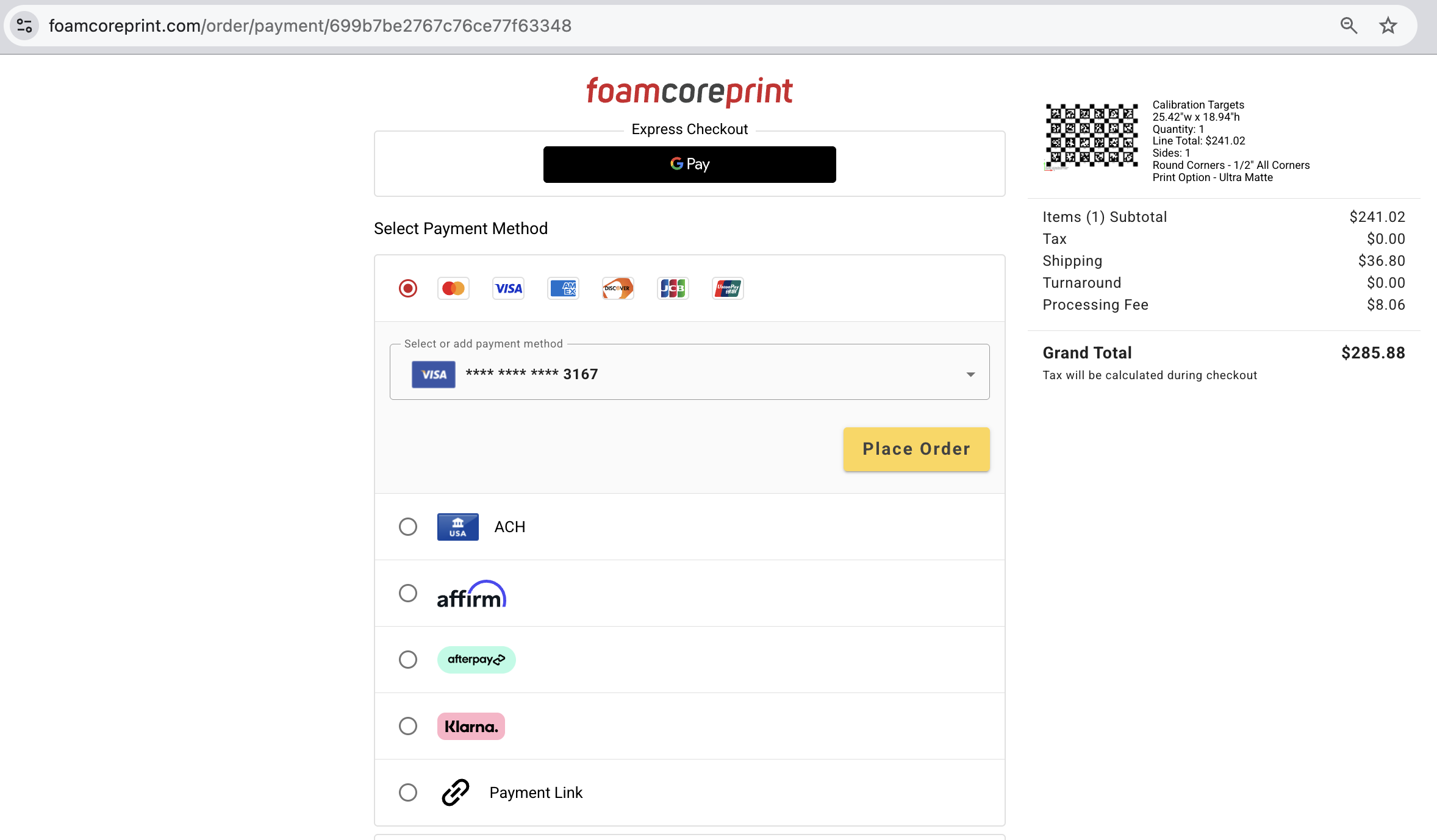Pick the Klarna payment option
This screenshot has width=1437, height=840.
[408, 726]
